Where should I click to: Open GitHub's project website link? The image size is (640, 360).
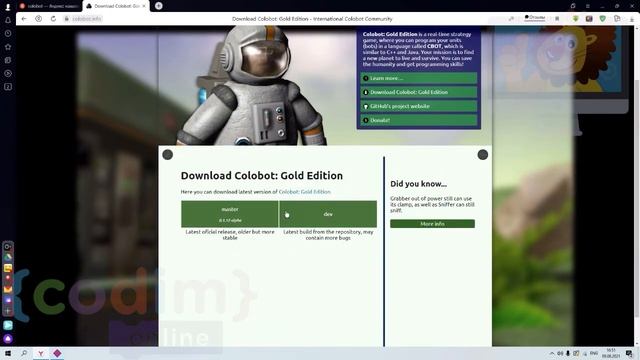pos(419,106)
